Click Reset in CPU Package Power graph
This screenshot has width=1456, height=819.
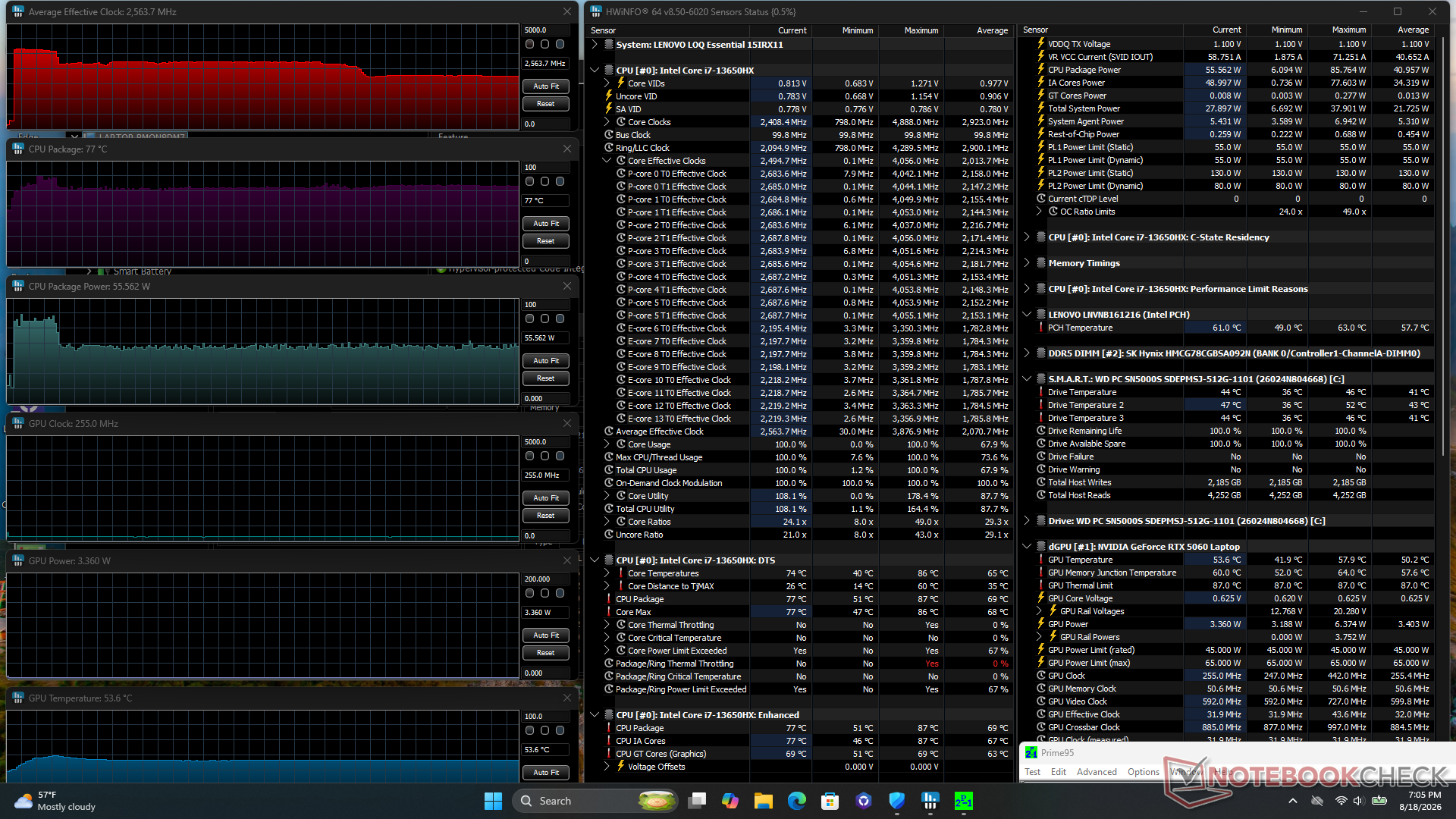pos(546,378)
